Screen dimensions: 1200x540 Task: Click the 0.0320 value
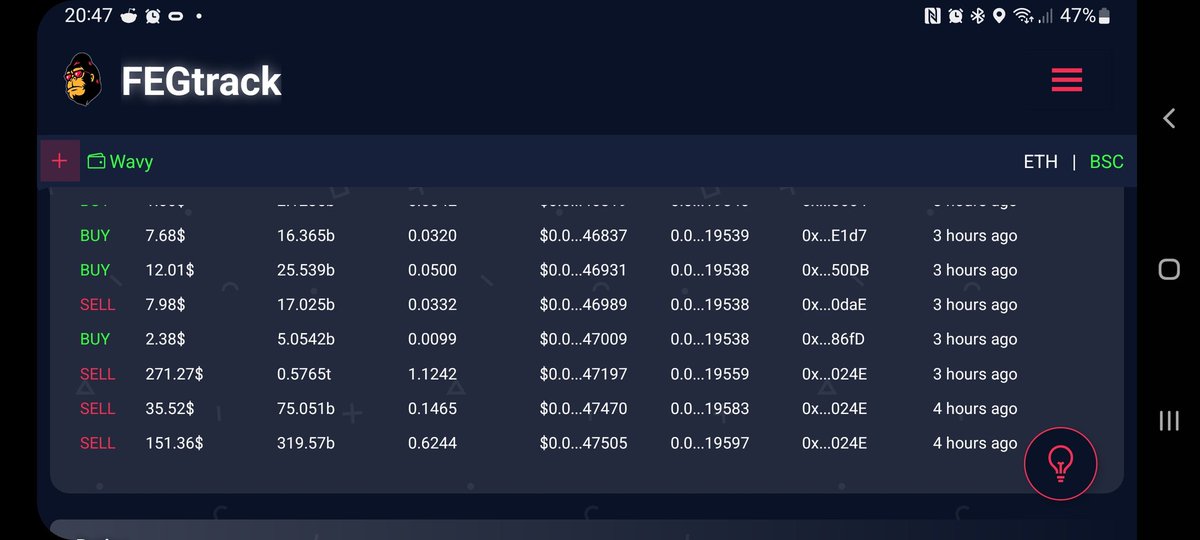pos(432,236)
